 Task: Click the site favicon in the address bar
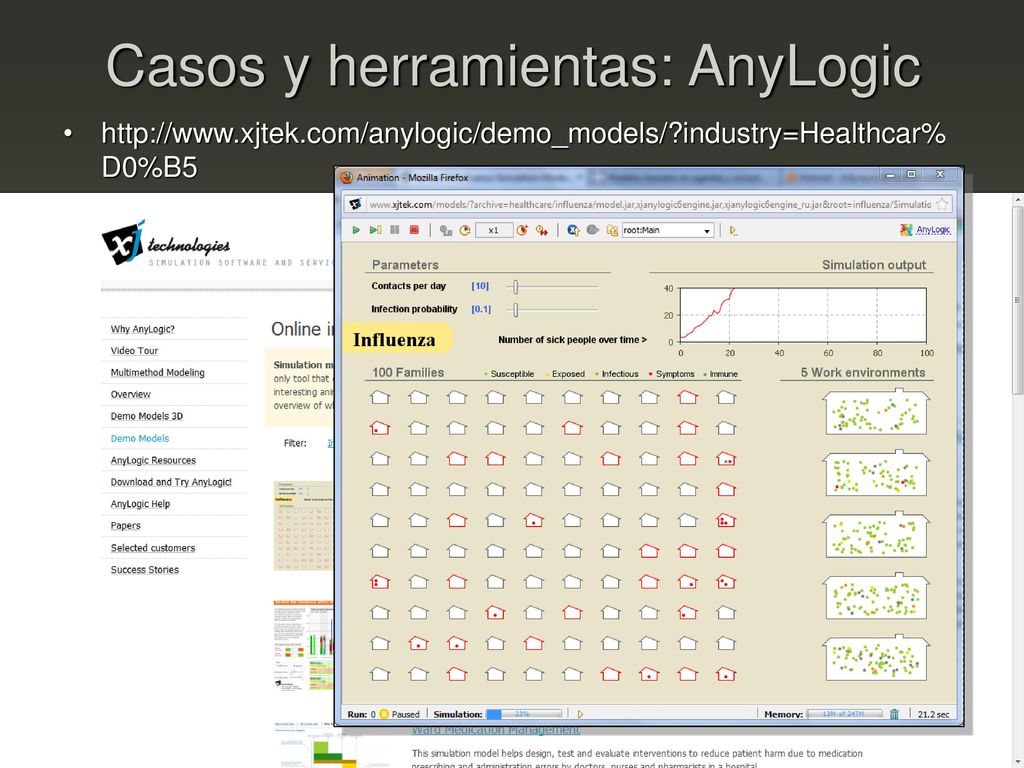tap(355, 204)
